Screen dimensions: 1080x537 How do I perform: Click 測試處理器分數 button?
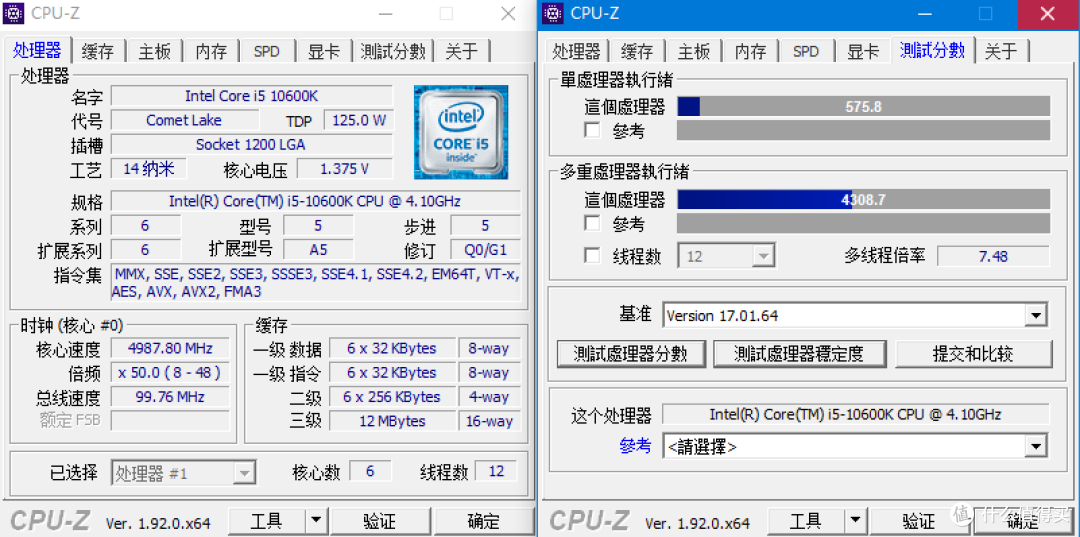pyautogui.click(x=631, y=354)
